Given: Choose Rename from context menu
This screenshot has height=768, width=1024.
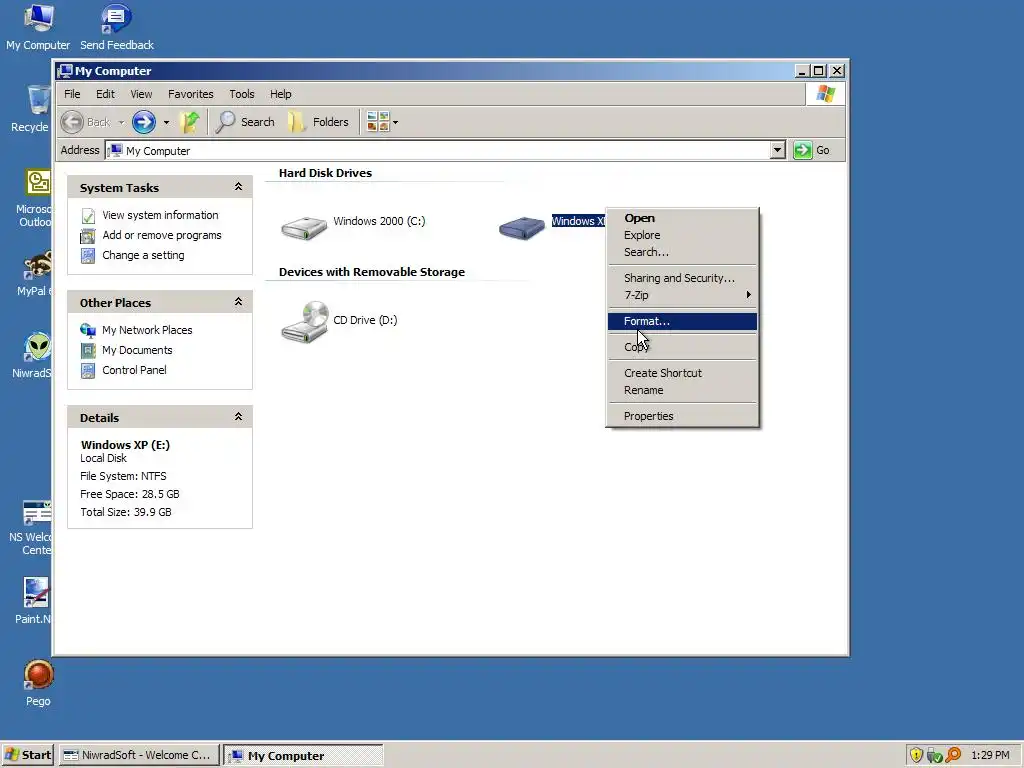Looking at the screenshot, I should pyautogui.click(x=682, y=390).
